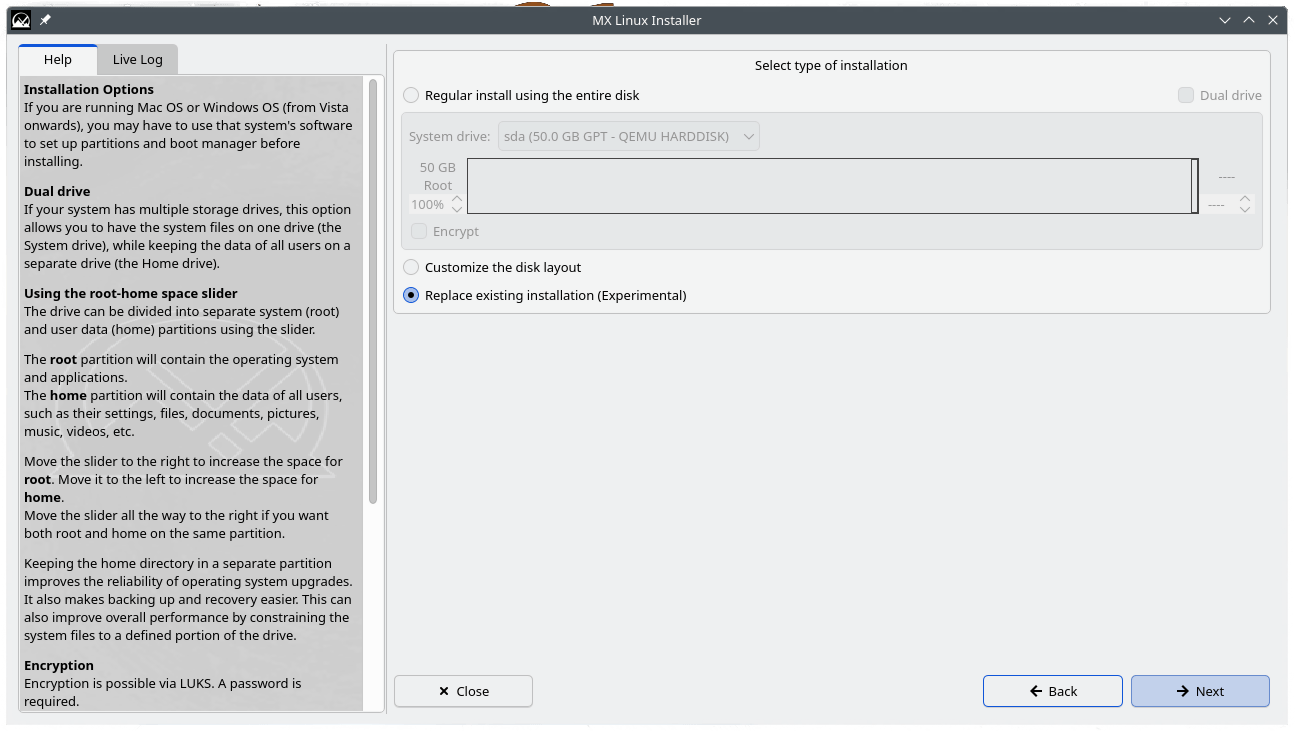The image size is (1295, 731).
Task: Click the titlebar roll-up caret icon
Action: [x=1248, y=20]
